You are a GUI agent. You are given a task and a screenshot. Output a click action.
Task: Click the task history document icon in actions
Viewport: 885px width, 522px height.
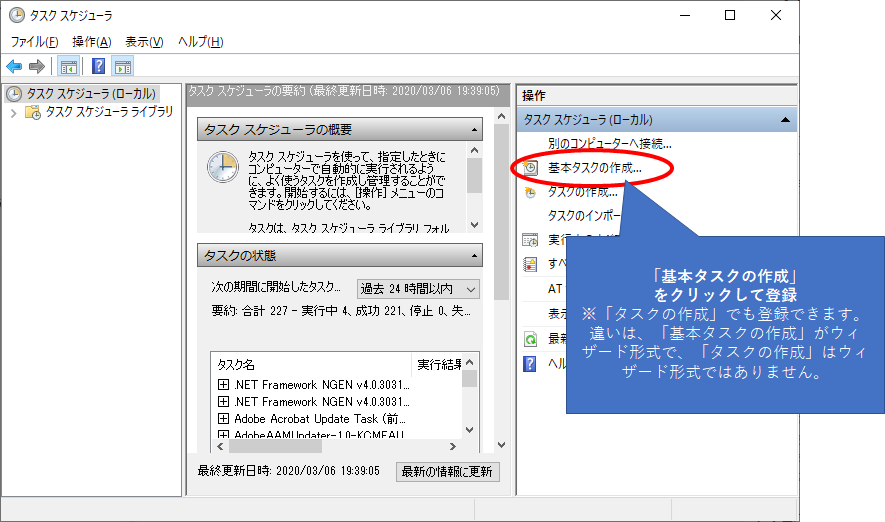point(530,264)
